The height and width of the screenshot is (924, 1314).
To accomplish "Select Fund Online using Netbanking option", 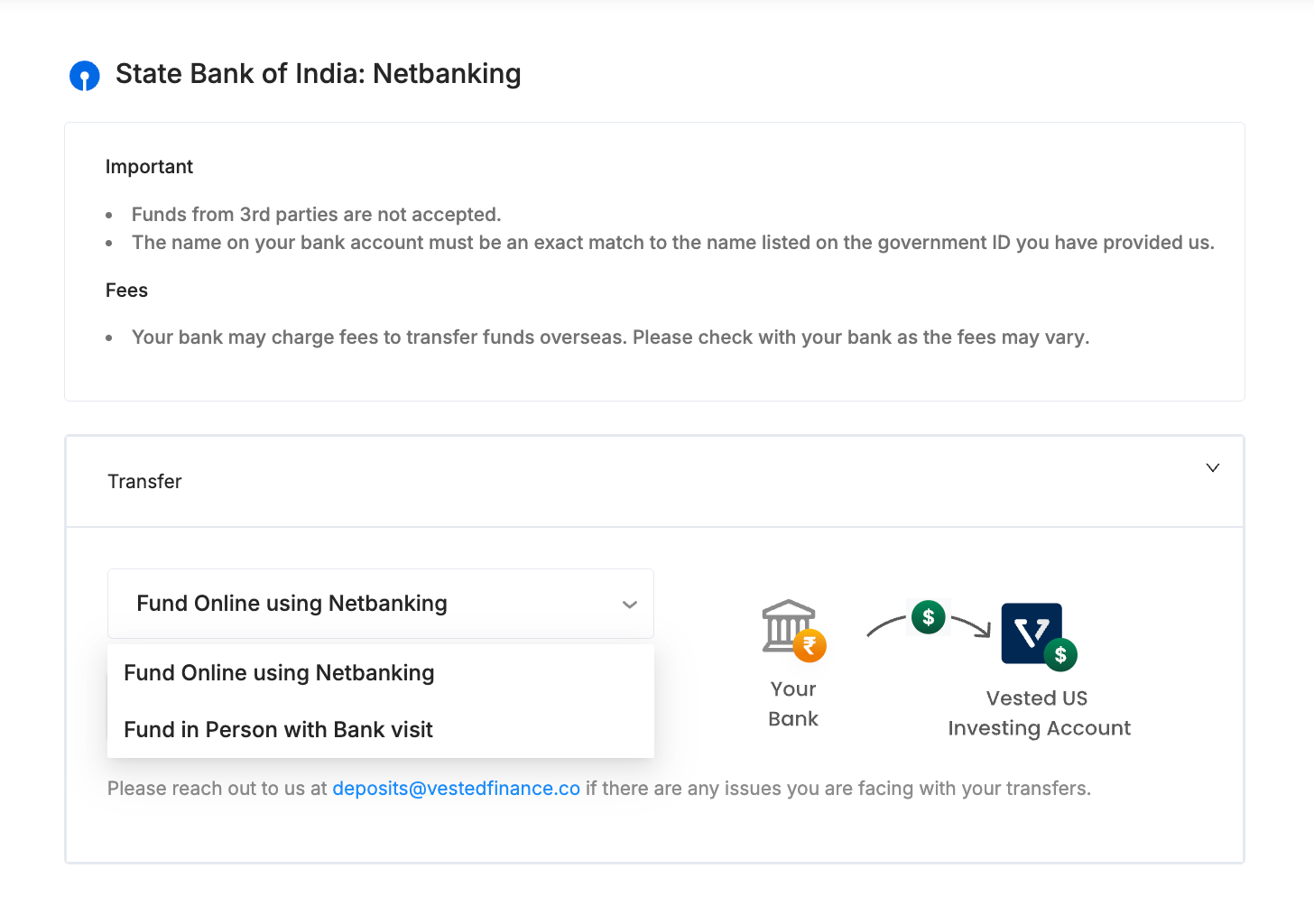I will pyautogui.click(x=279, y=673).
